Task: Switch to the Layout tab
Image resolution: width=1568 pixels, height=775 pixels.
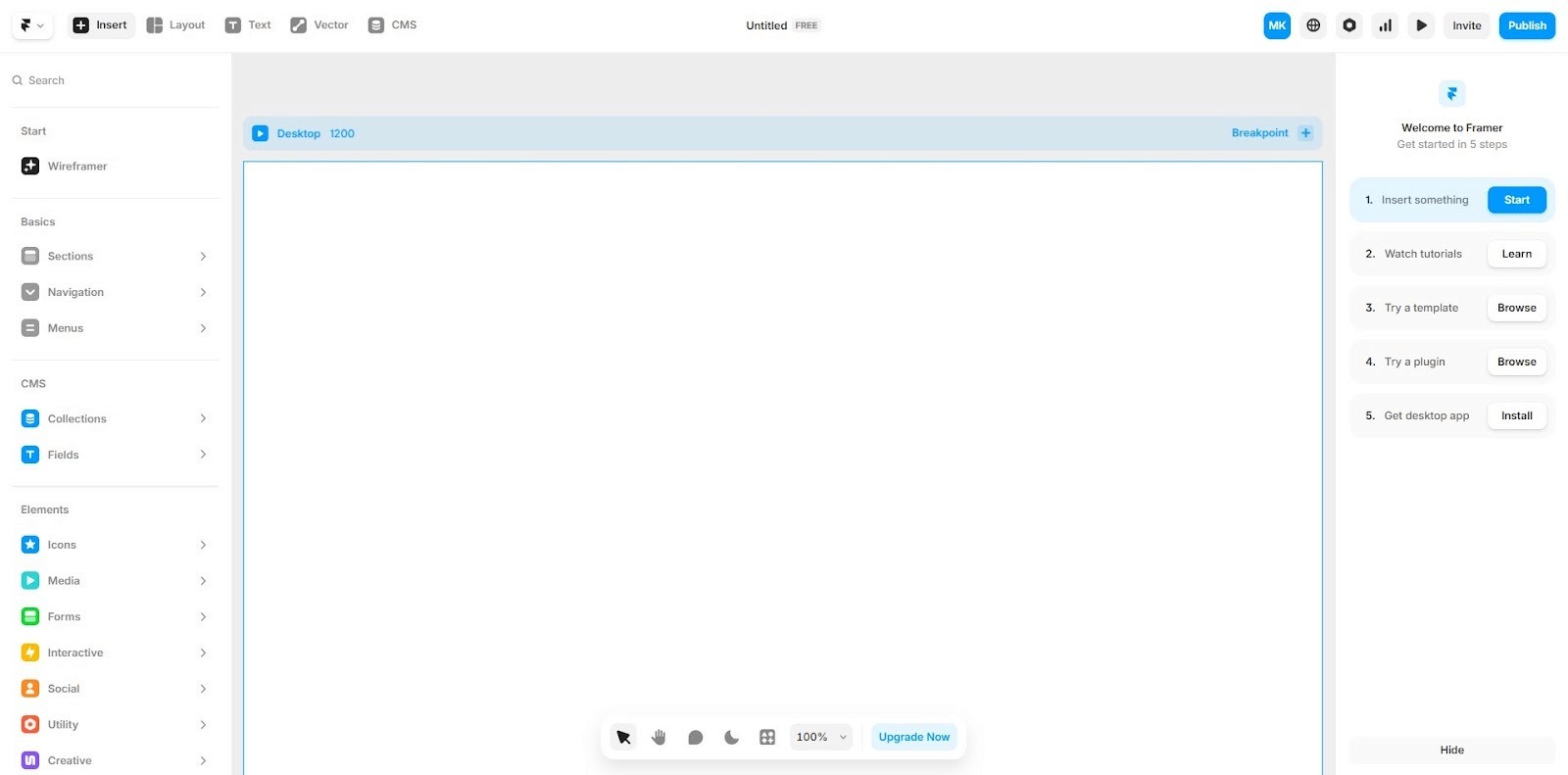Action: tap(176, 25)
